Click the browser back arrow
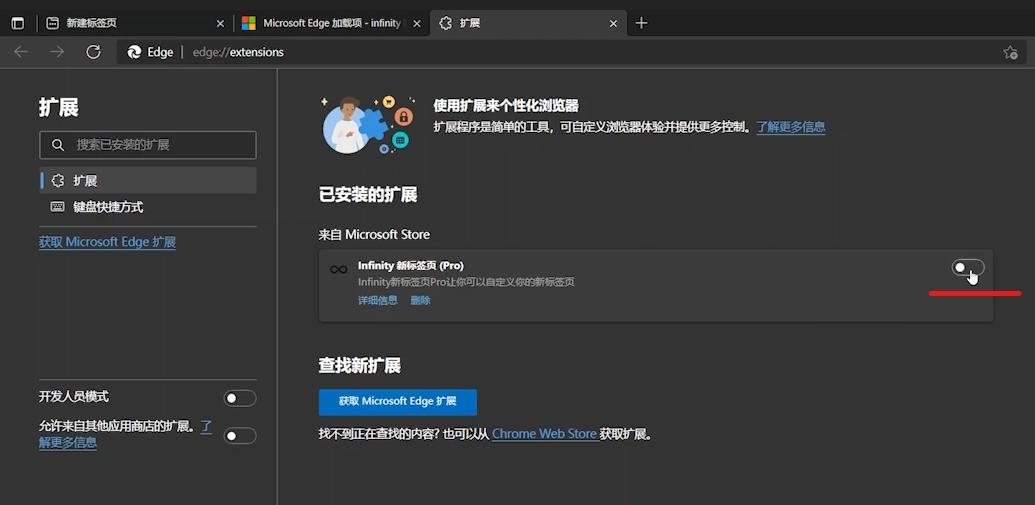The width and height of the screenshot is (1035, 505). click(21, 52)
